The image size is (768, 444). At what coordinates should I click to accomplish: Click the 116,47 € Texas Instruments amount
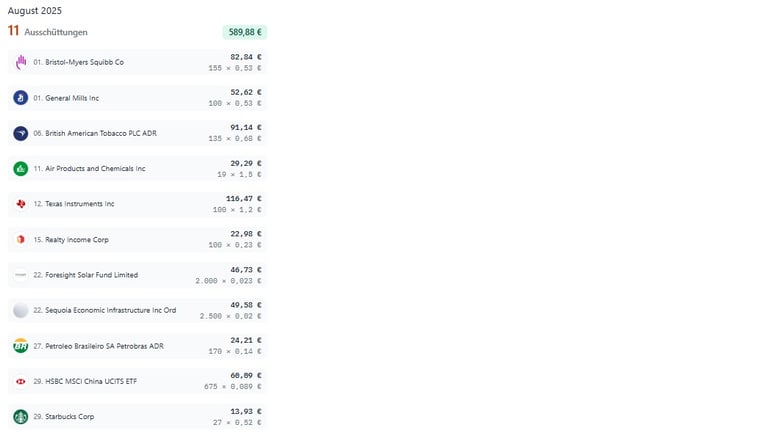click(x=243, y=198)
